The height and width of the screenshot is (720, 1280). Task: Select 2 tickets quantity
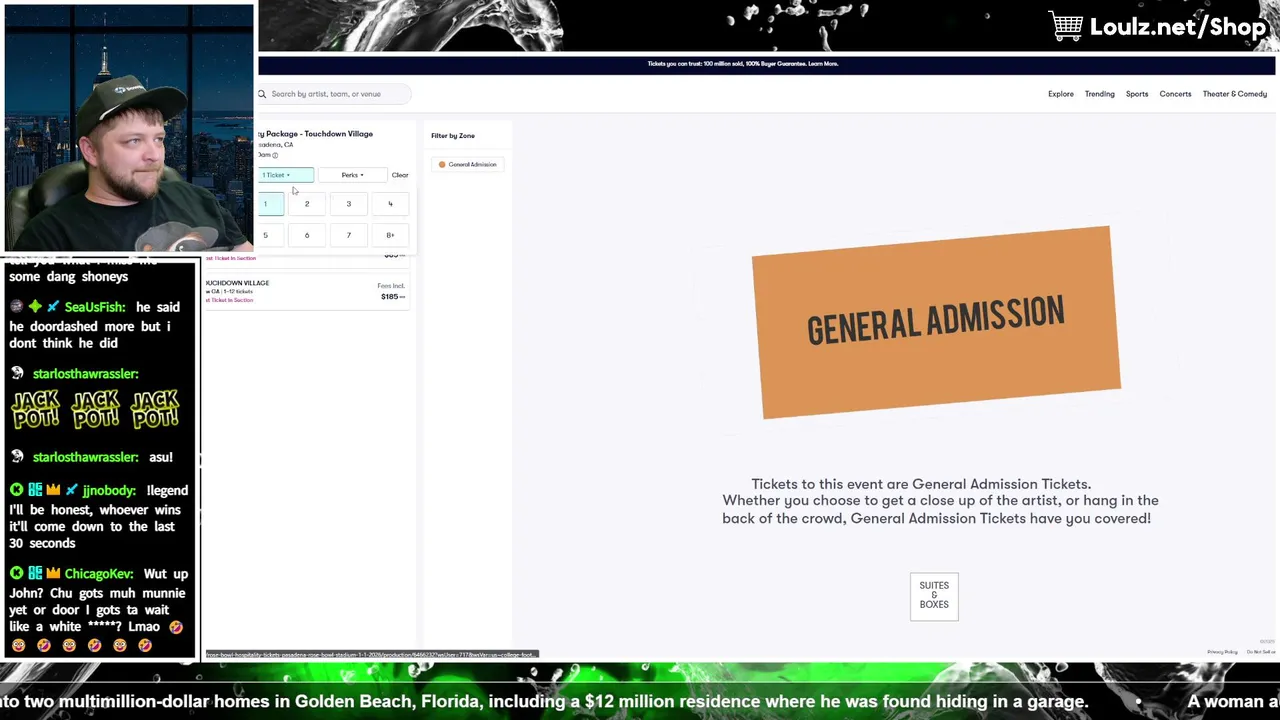[307, 204]
